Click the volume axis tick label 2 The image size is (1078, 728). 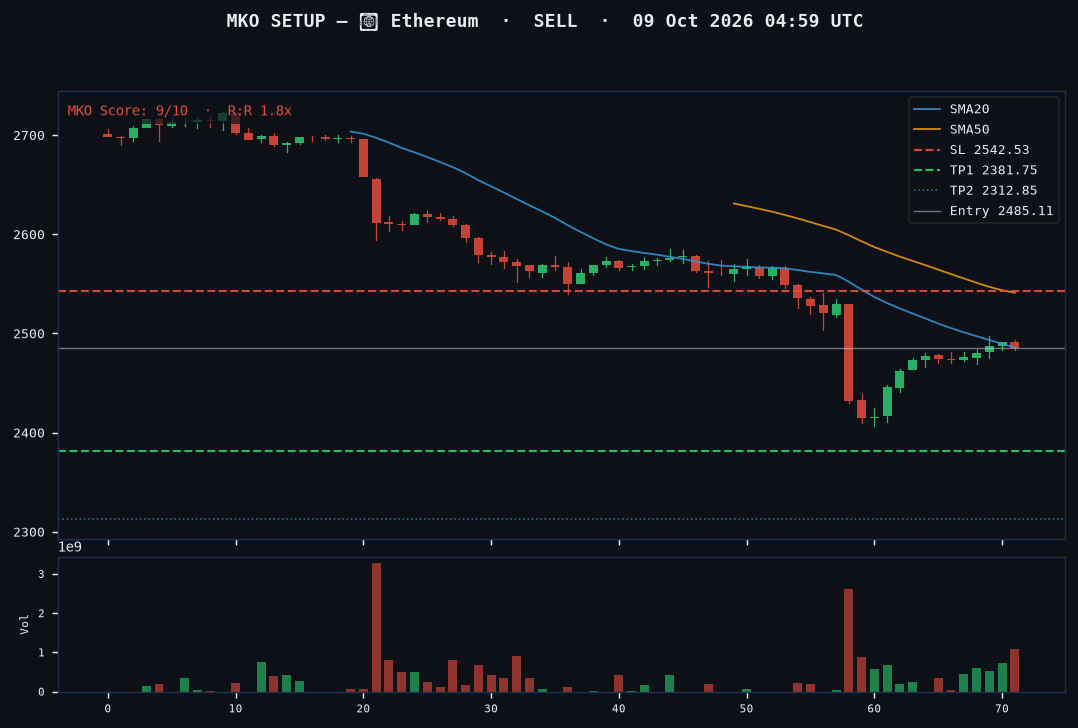tap(41, 614)
